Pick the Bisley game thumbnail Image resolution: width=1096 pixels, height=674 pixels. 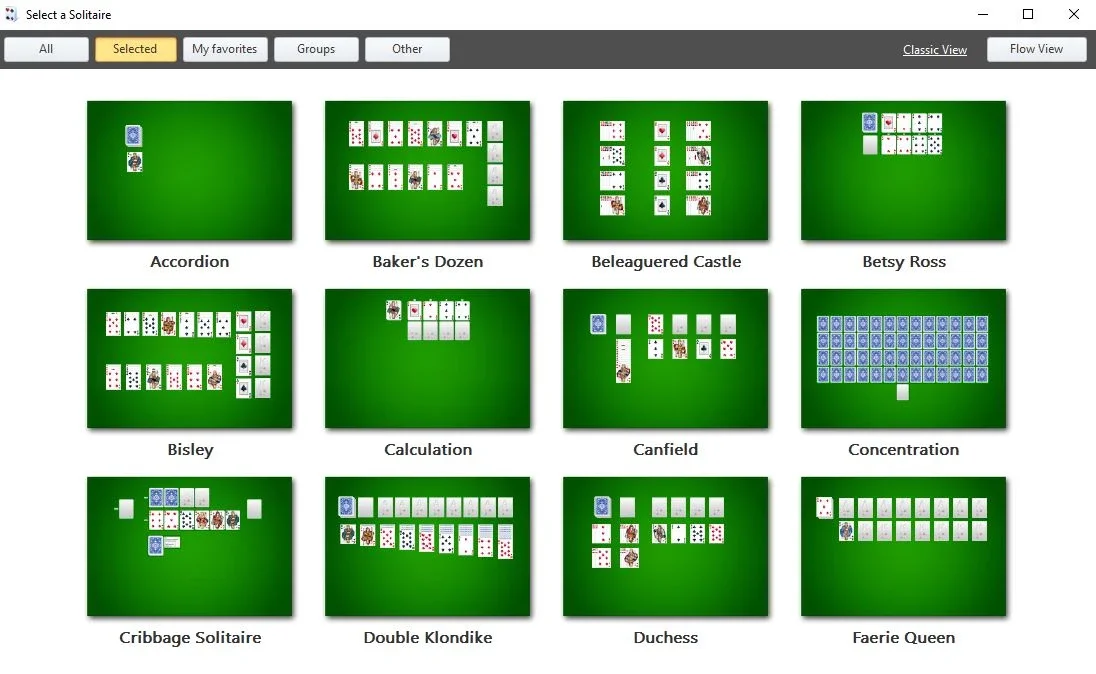tap(189, 359)
